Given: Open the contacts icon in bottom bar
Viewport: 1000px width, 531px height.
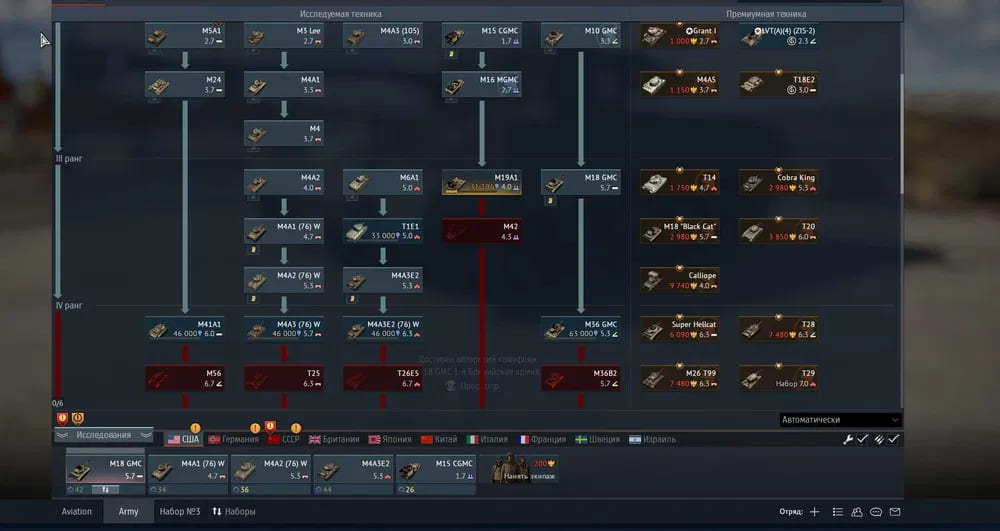Looking at the screenshot, I should (x=857, y=512).
